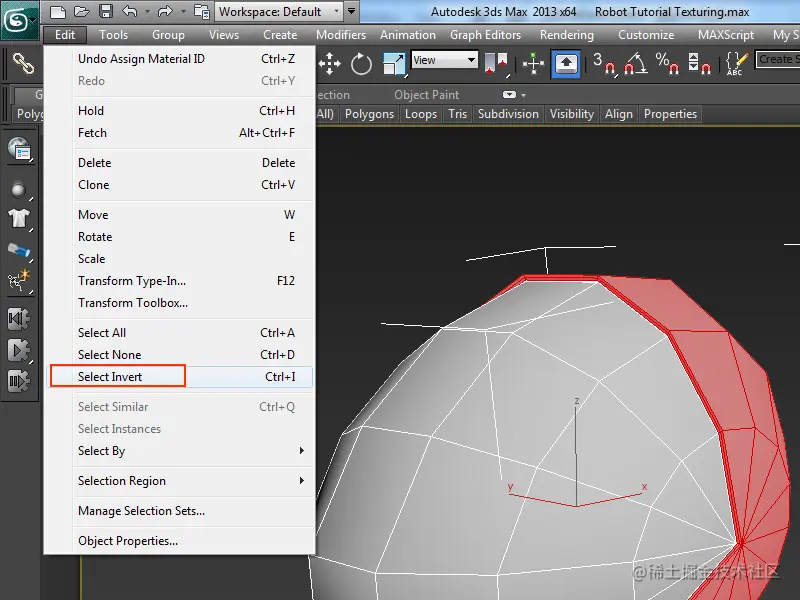Open the Tools menu
This screenshot has height=600, width=800.
point(113,35)
